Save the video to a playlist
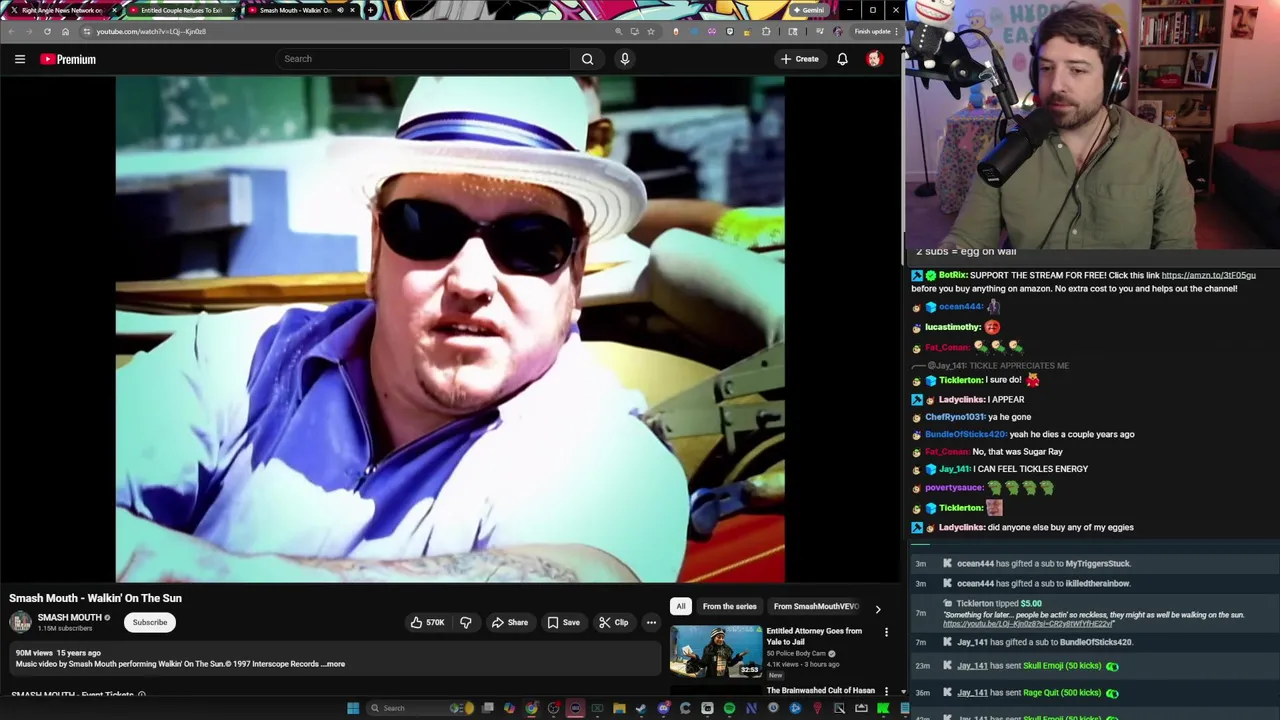 [563, 622]
